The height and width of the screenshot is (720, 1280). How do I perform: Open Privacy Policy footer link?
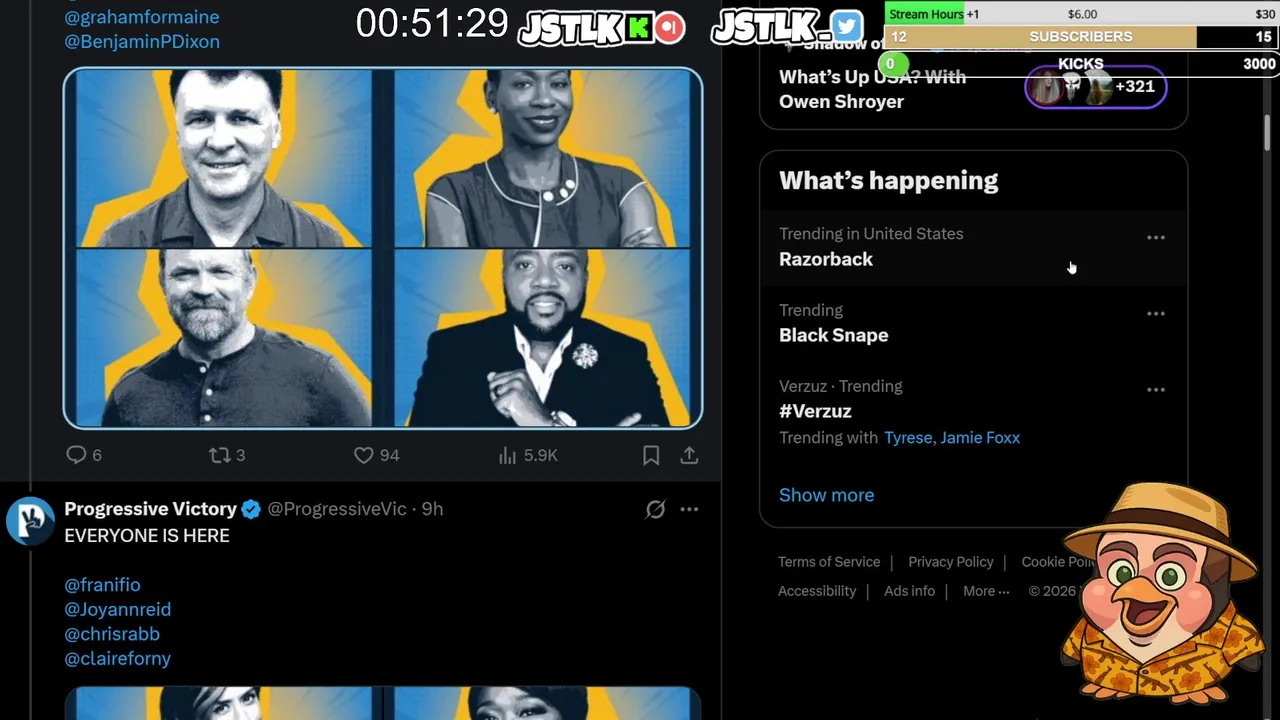950,562
